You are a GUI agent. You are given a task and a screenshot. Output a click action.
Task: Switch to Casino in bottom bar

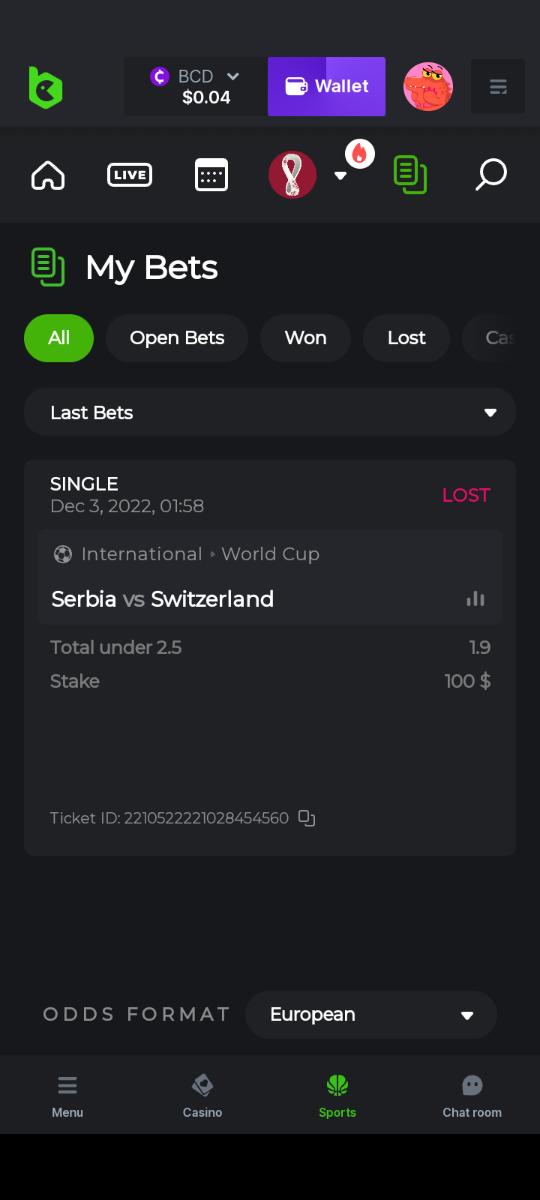pos(202,1096)
